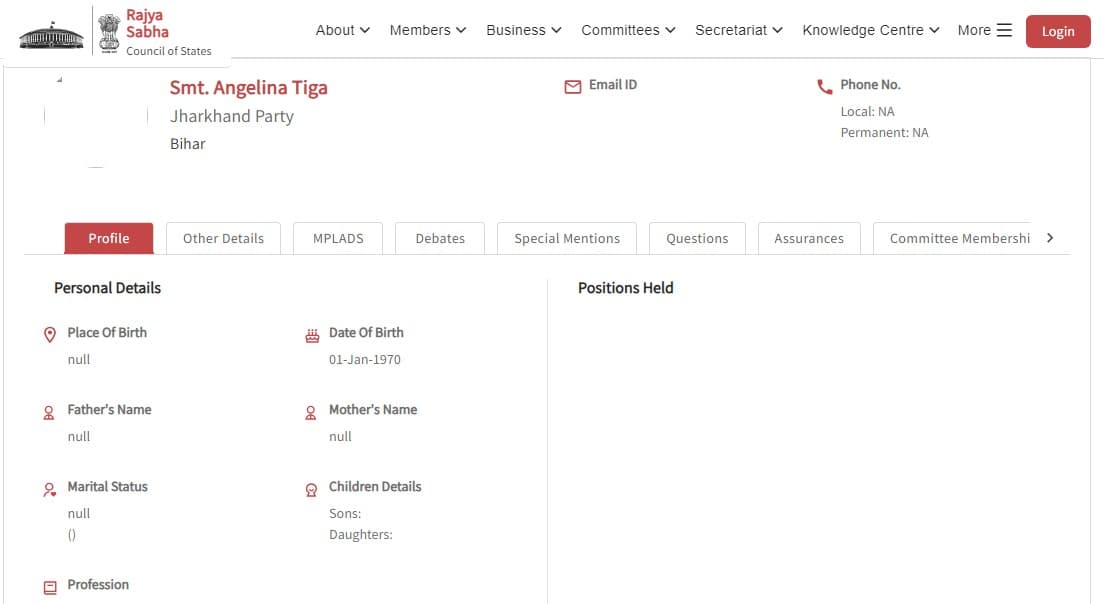Open the Committees dropdown menu

coord(628,30)
